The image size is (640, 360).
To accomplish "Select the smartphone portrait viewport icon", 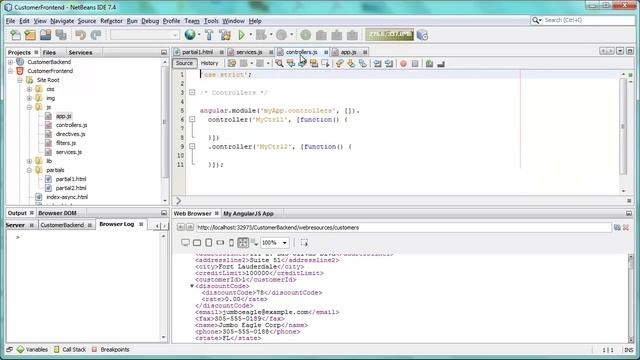I will click(231, 242).
